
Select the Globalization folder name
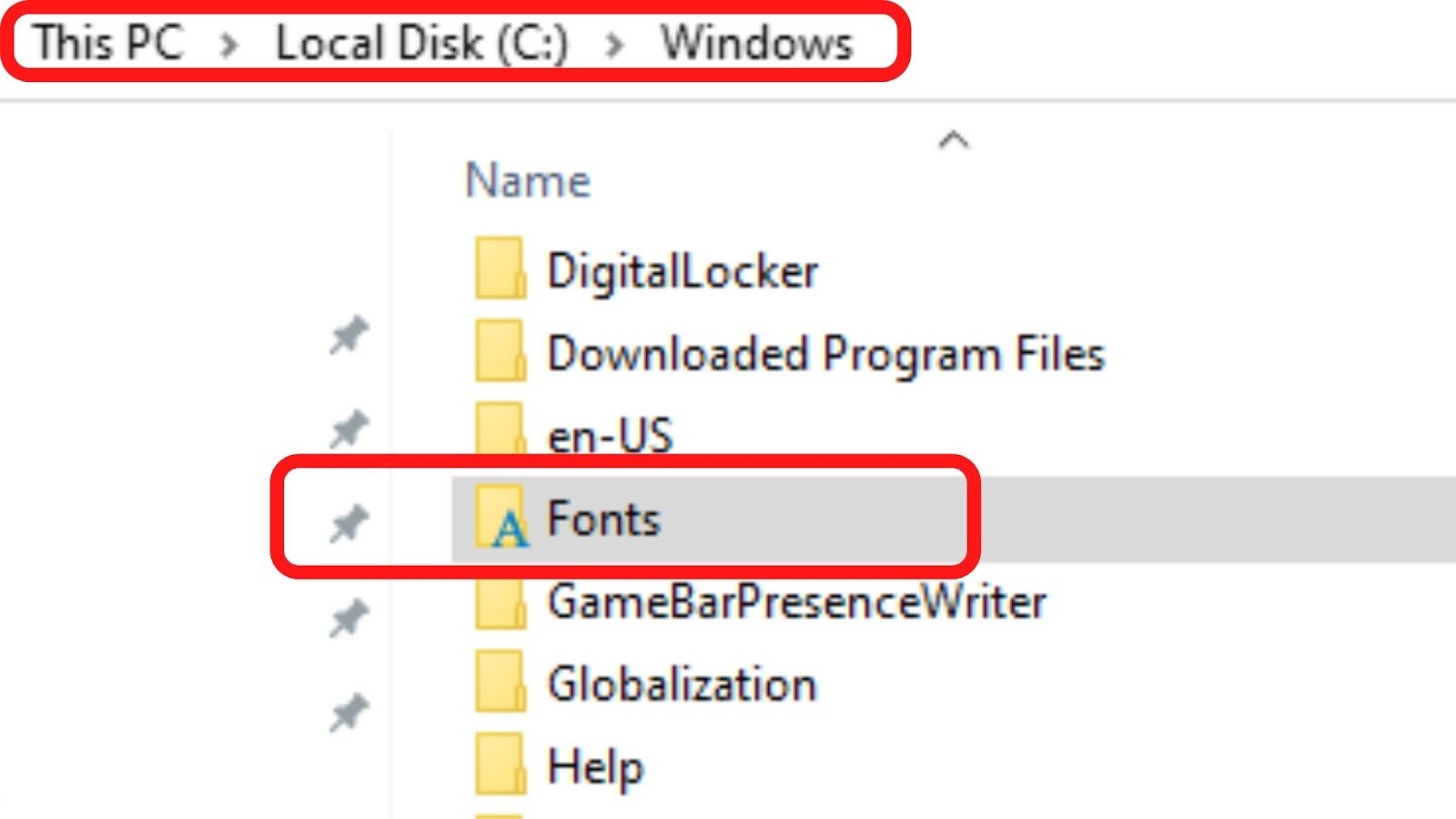pos(682,684)
